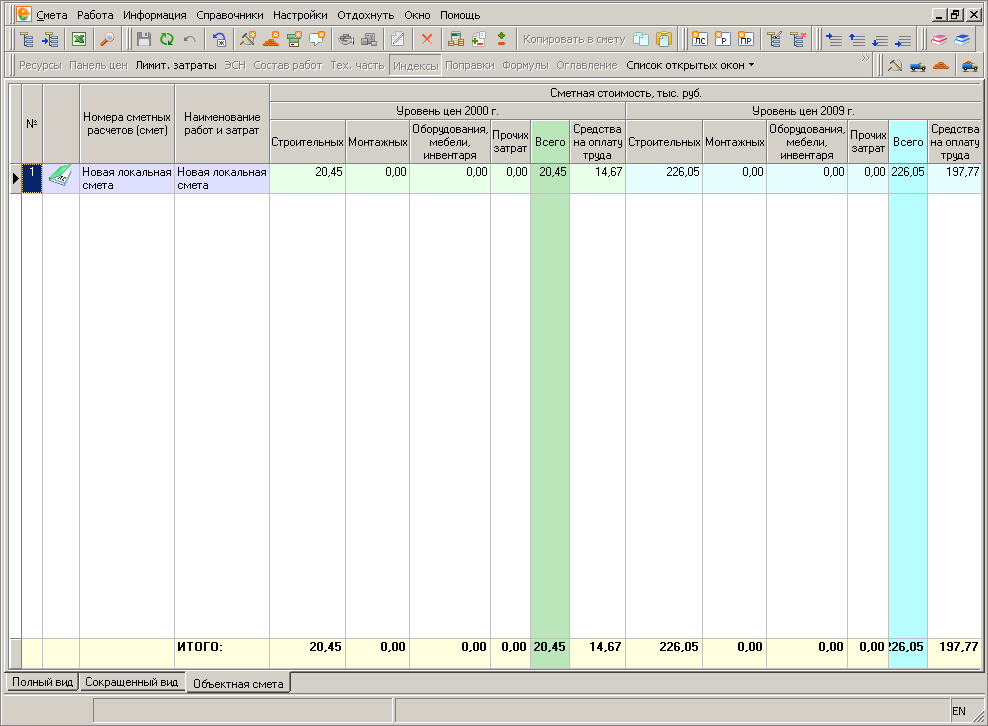The height and width of the screenshot is (726, 988).
Task: Click the Оглавление toolbar button
Action: pyautogui.click(x=587, y=65)
